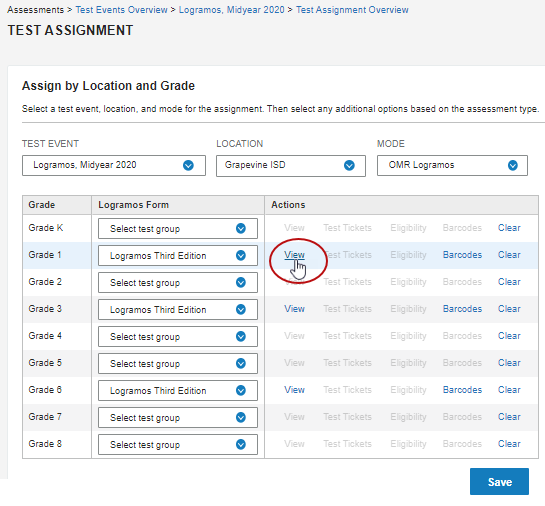Click the Grade 3 row label

coord(45,309)
